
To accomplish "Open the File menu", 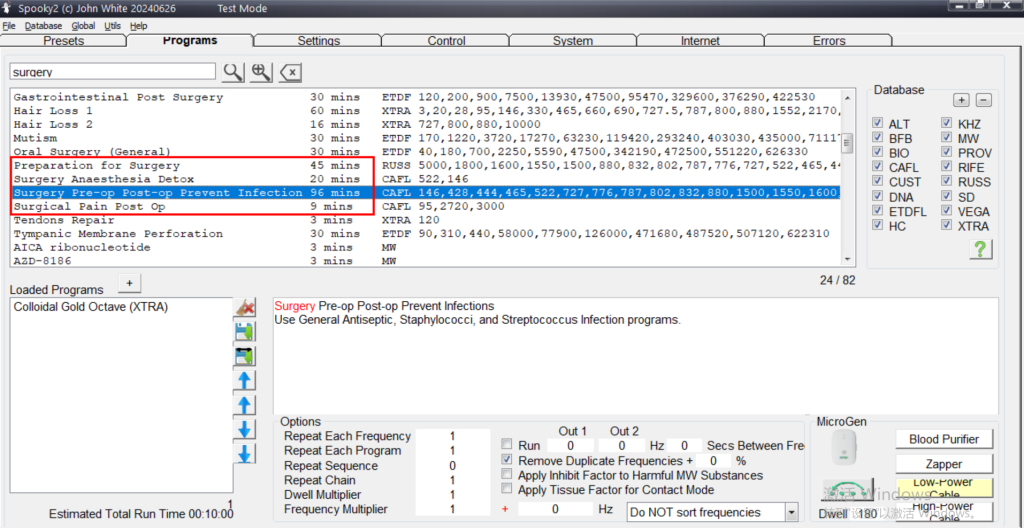I will click(8, 26).
